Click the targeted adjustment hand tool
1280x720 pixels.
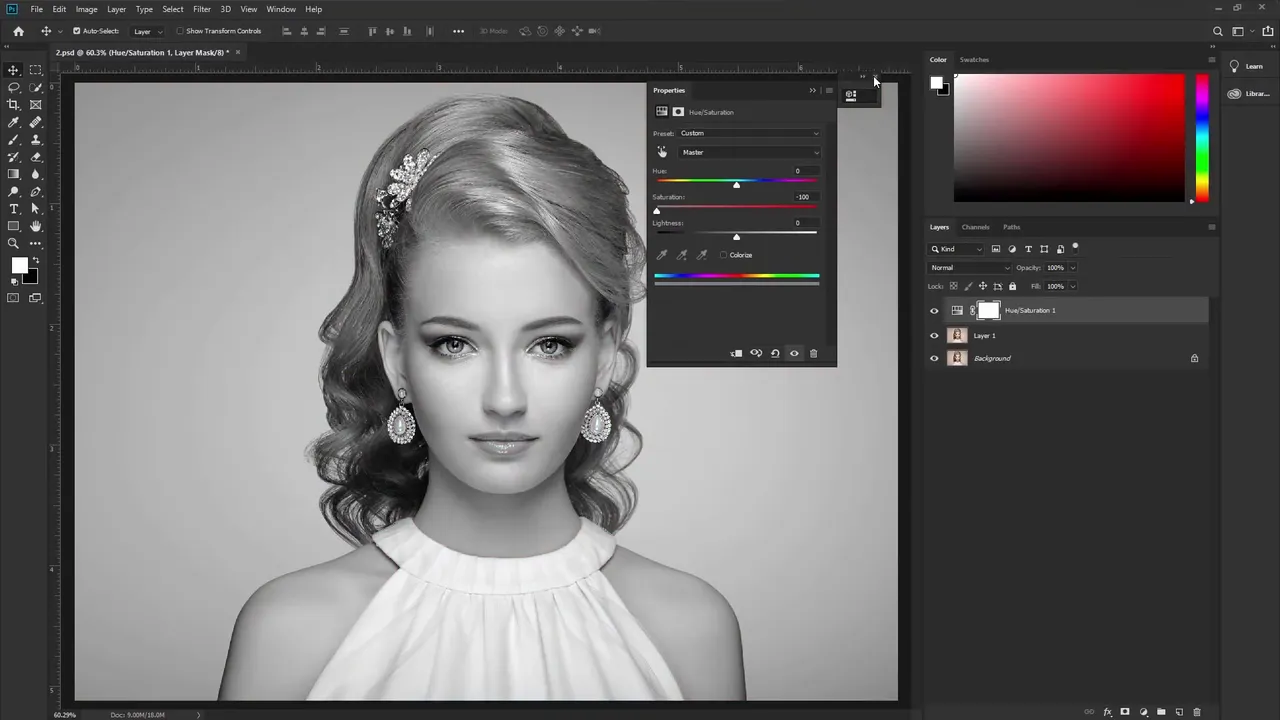[662, 152]
